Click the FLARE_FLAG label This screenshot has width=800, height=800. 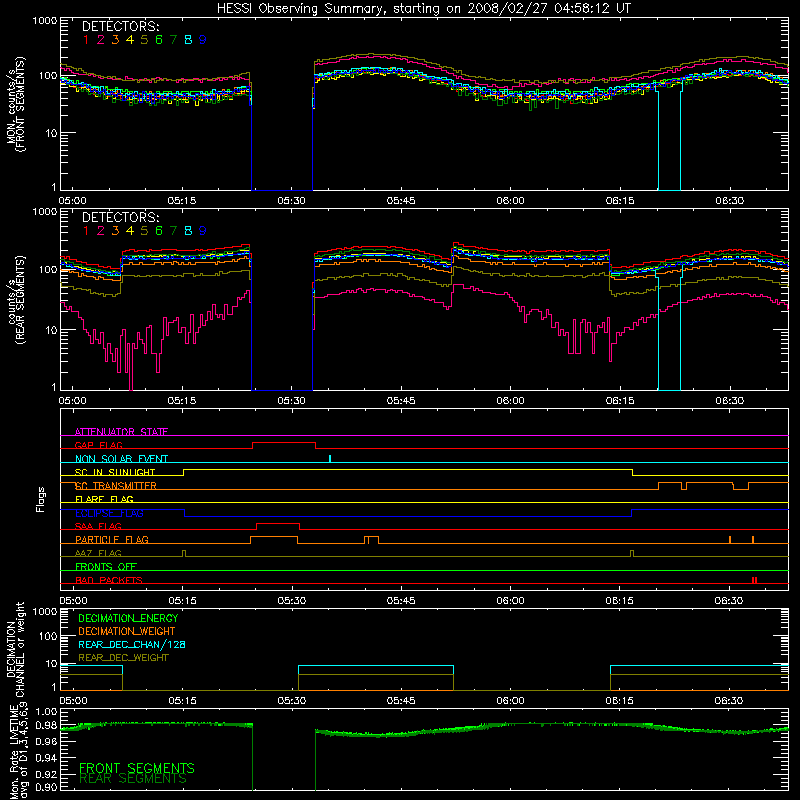point(104,499)
